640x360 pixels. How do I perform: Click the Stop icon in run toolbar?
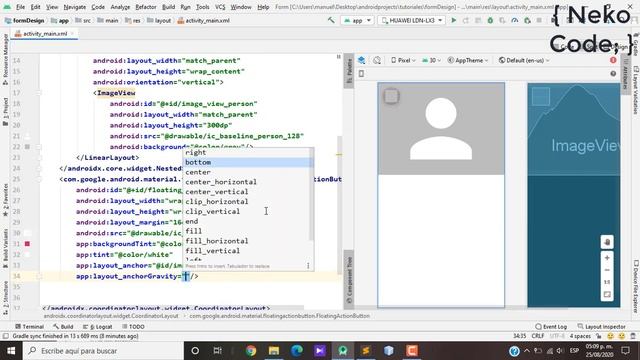pos(539,20)
